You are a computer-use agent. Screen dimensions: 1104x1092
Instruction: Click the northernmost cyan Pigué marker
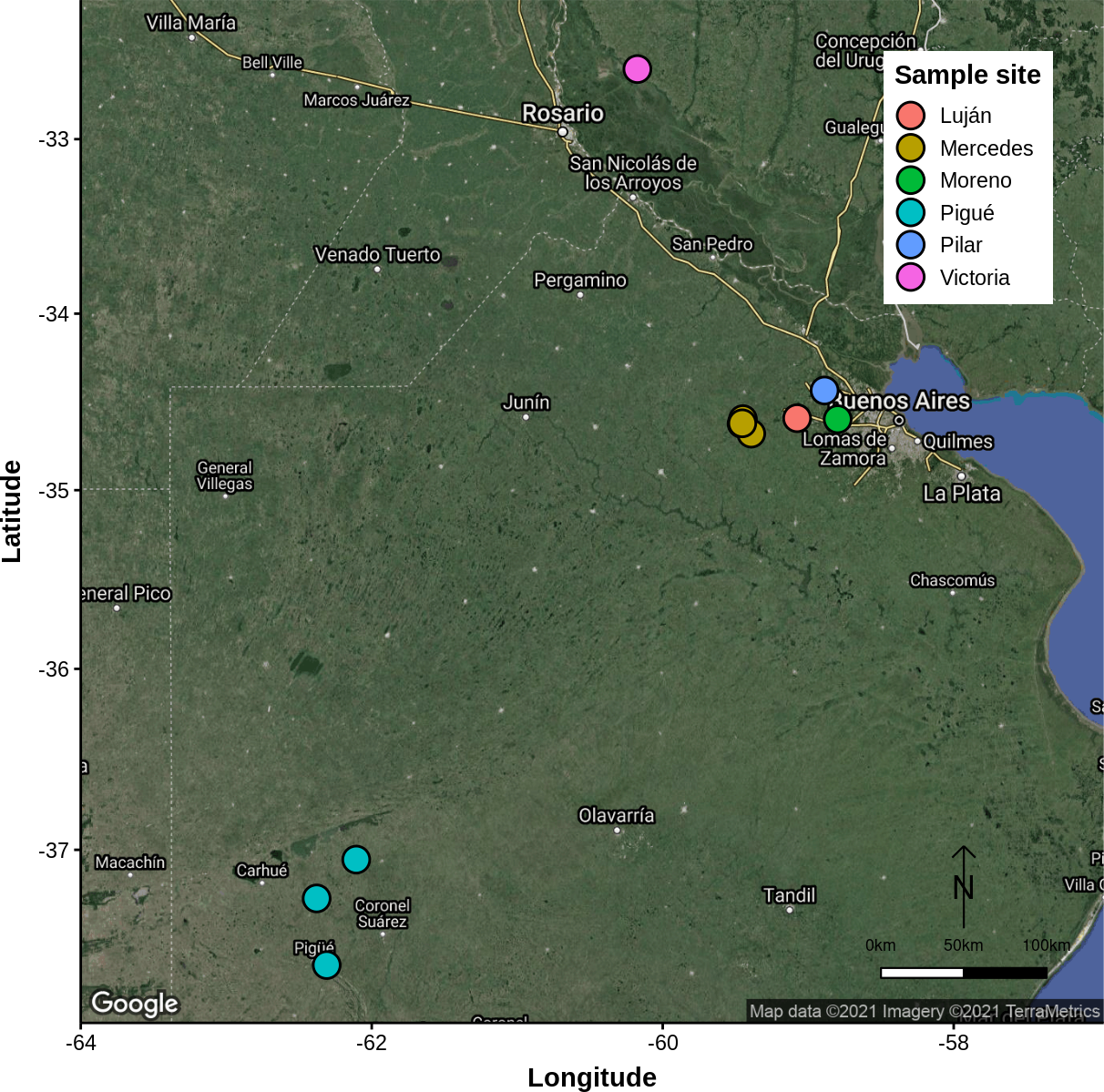tap(356, 859)
